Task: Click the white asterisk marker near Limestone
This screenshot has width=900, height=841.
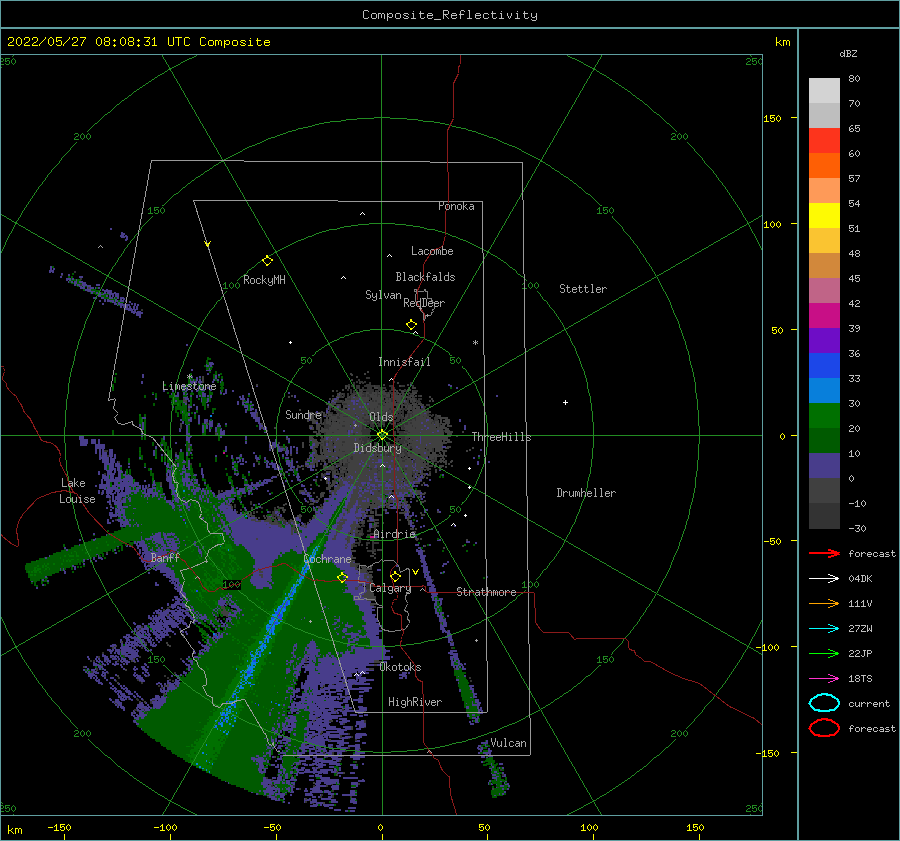Action: (x=189, y=377)
